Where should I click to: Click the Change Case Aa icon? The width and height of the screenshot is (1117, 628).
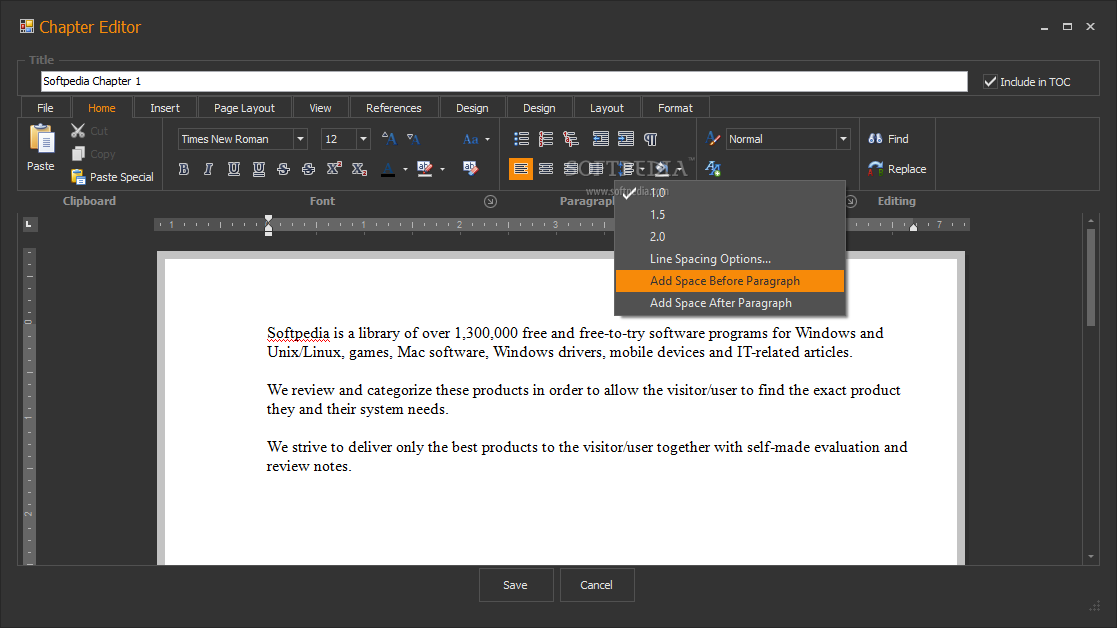470,140
